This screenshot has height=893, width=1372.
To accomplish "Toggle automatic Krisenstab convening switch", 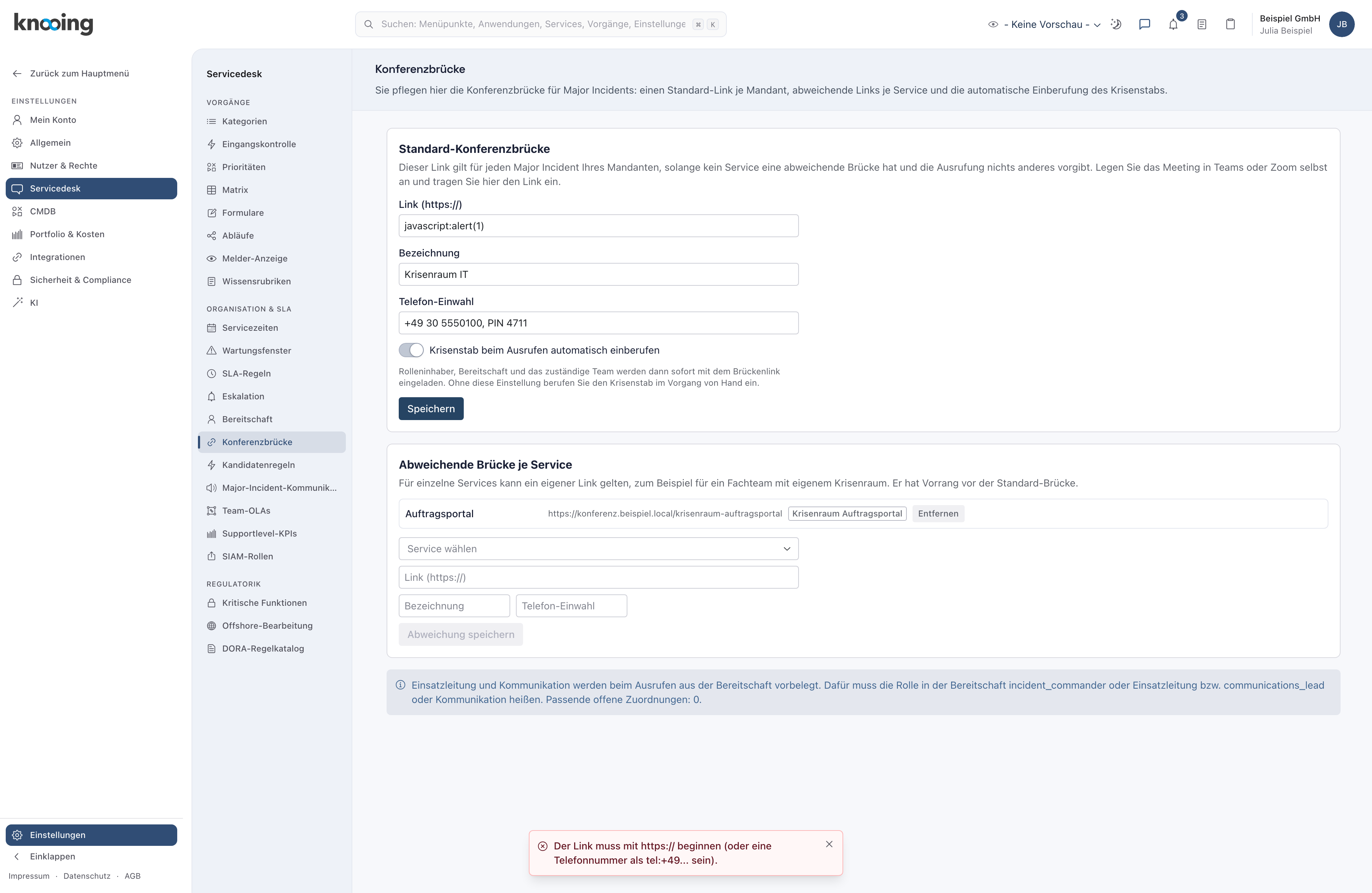I will (411, 350).
